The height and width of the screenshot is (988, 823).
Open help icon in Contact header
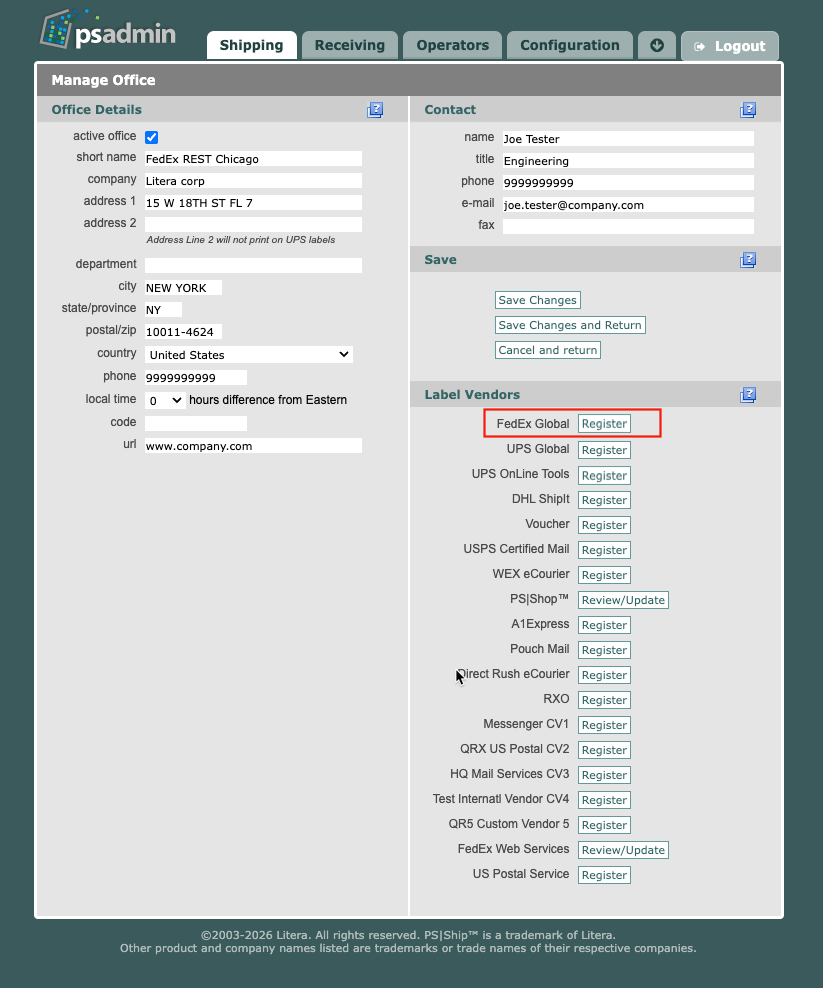coord(748,110)
